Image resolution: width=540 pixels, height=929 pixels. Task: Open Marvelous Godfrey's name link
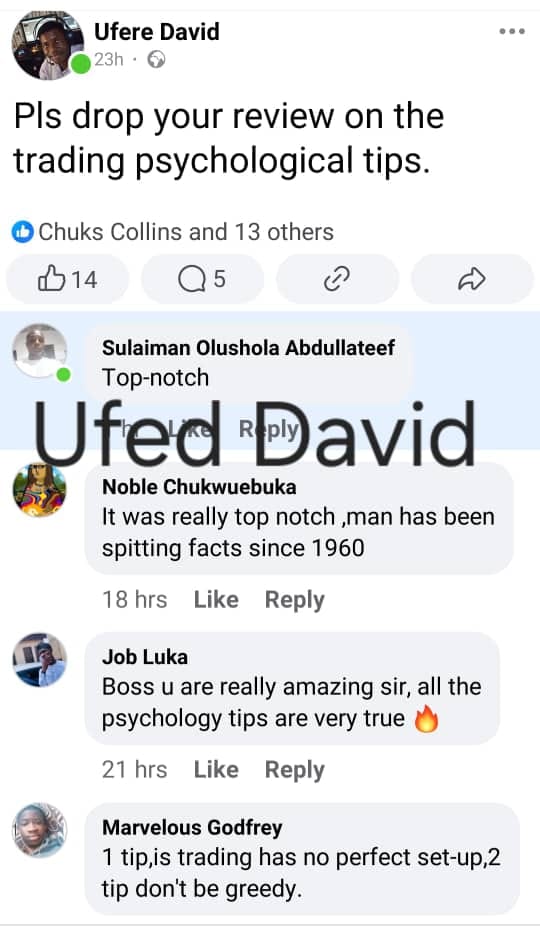[192, 828]
